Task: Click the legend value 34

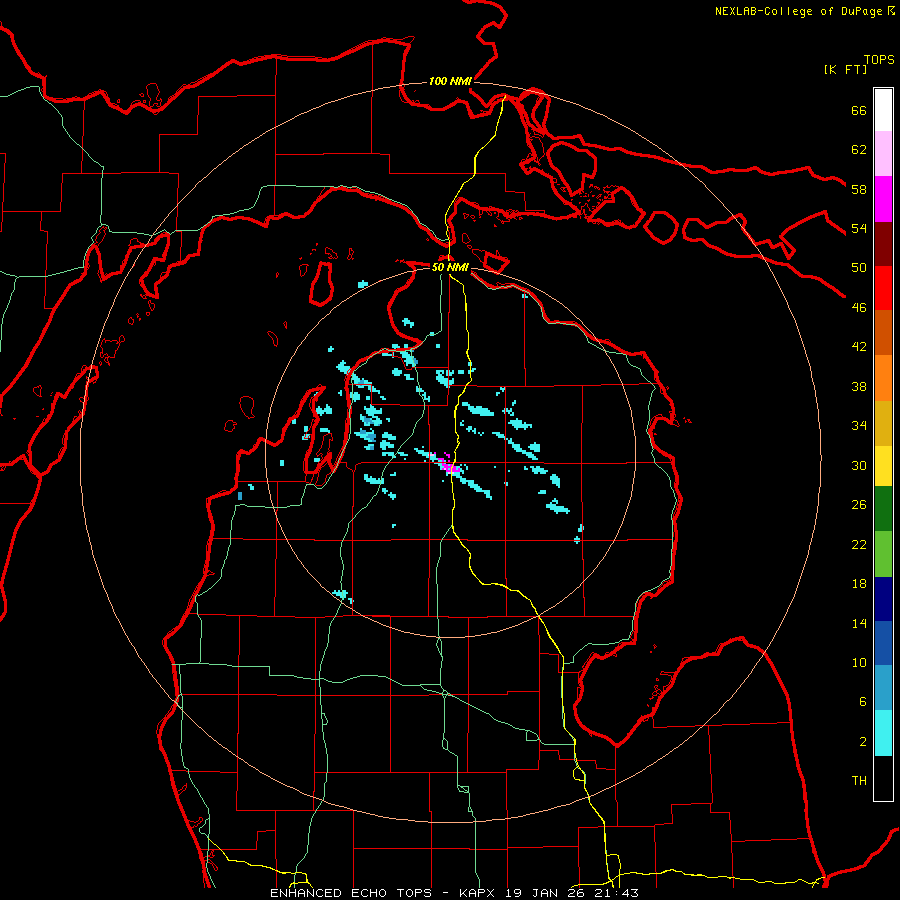Action: (x=859, y=426)
